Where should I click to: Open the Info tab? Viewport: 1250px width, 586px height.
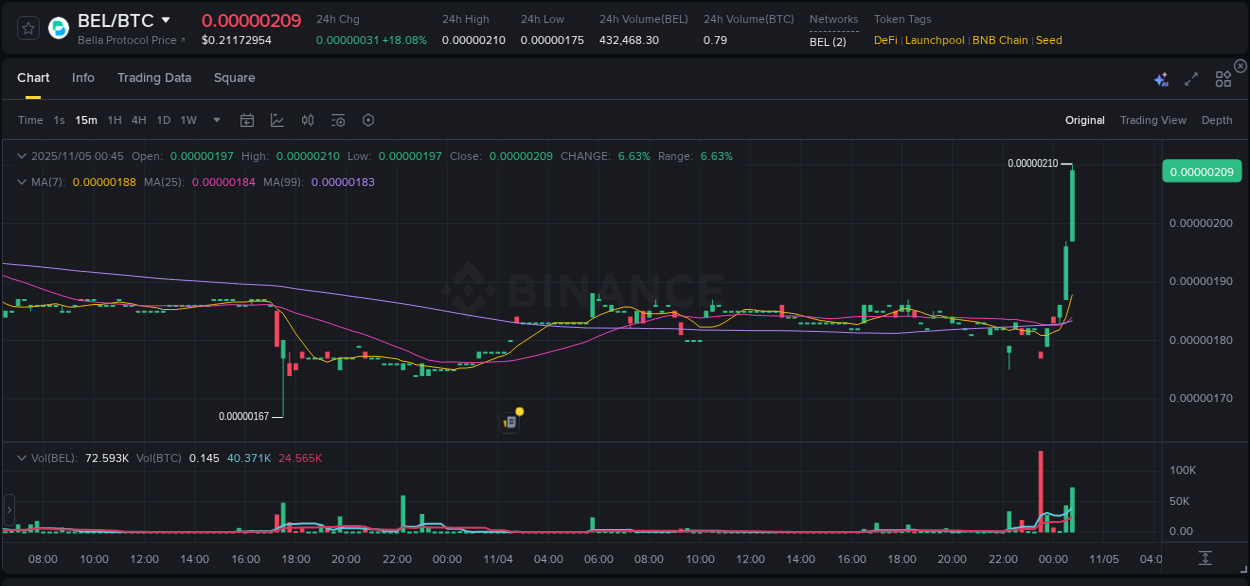(83, 77)
